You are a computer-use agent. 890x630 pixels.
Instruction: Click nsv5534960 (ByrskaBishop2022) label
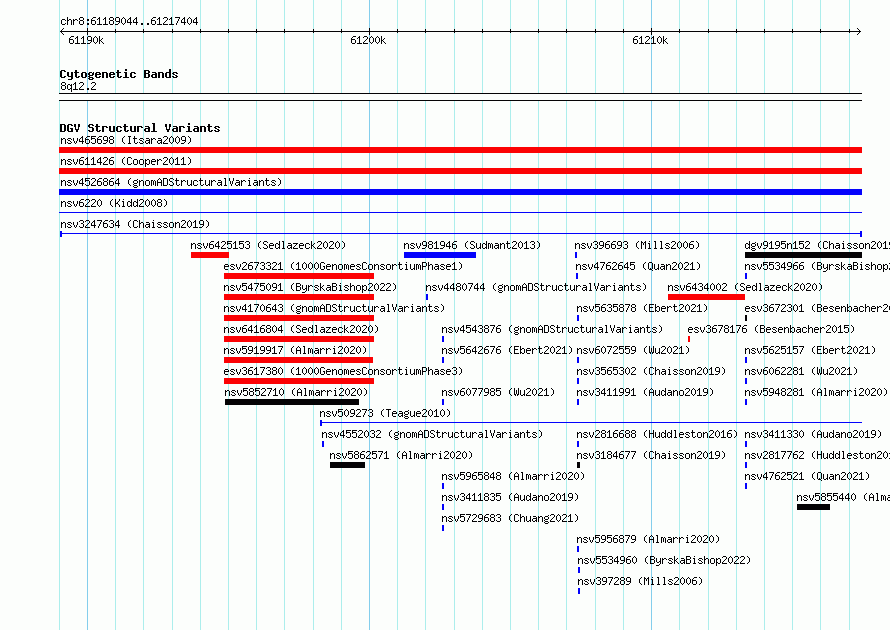(664, 560)
